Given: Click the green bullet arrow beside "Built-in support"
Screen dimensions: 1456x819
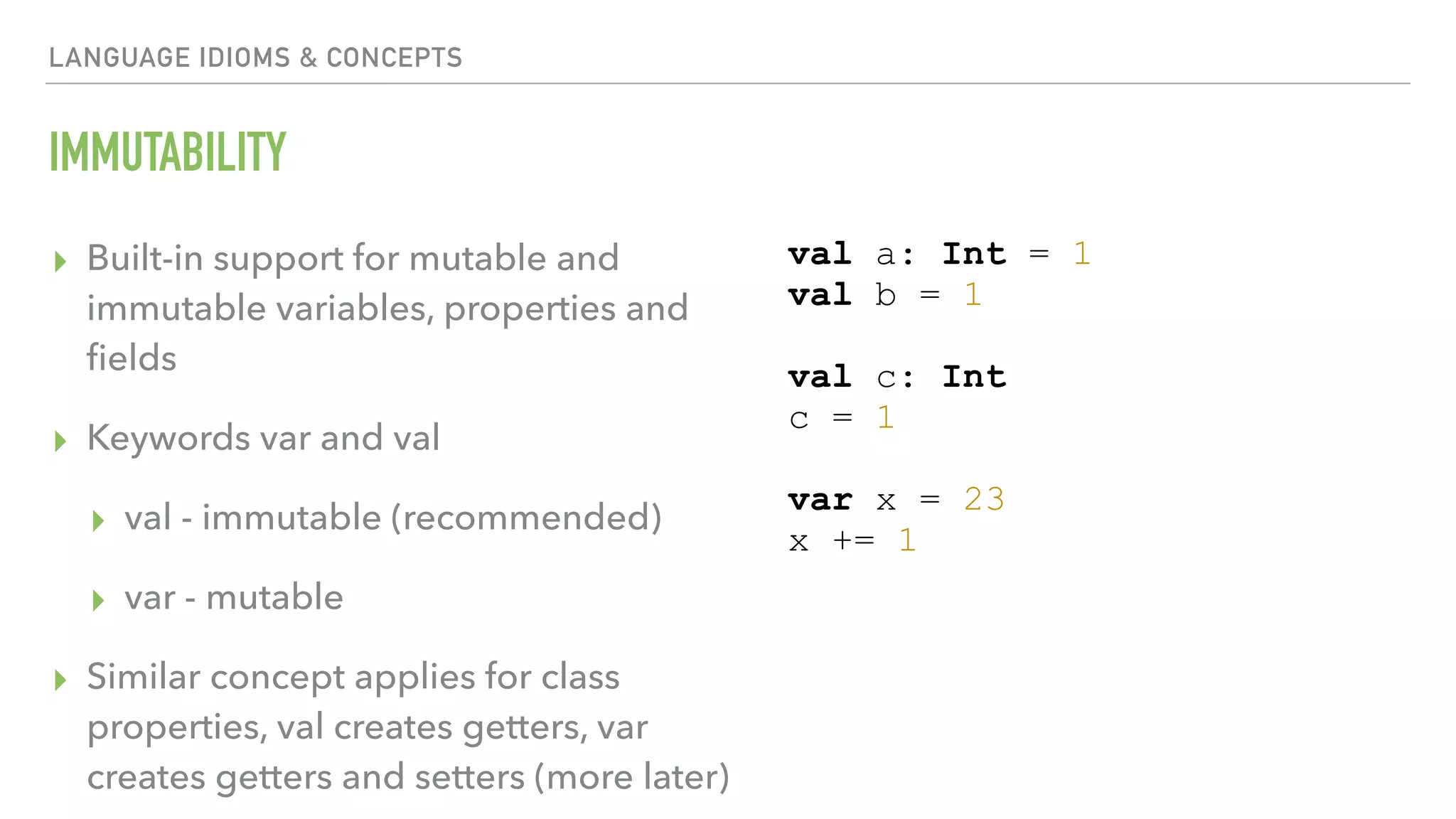Looking at the screenshot, I should 60,261.
